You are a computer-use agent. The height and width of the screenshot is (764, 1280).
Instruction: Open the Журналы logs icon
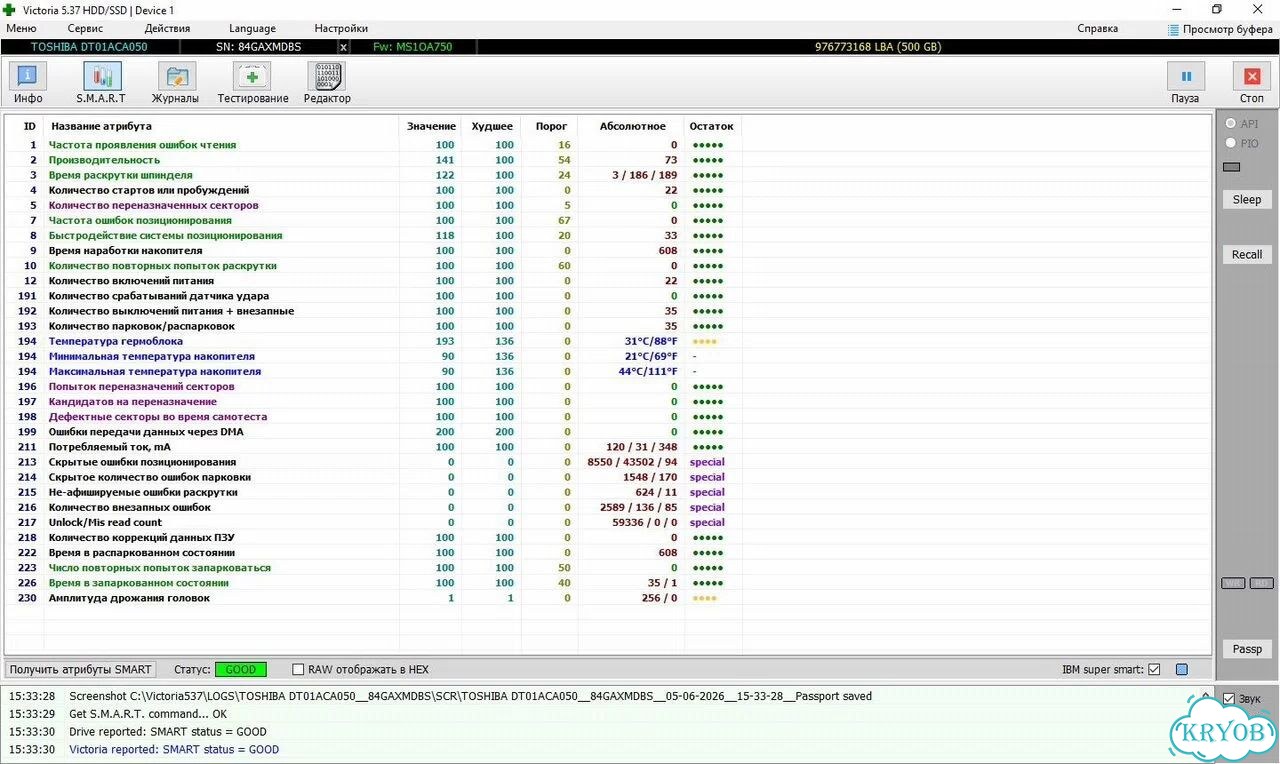[x=176, y=76]
